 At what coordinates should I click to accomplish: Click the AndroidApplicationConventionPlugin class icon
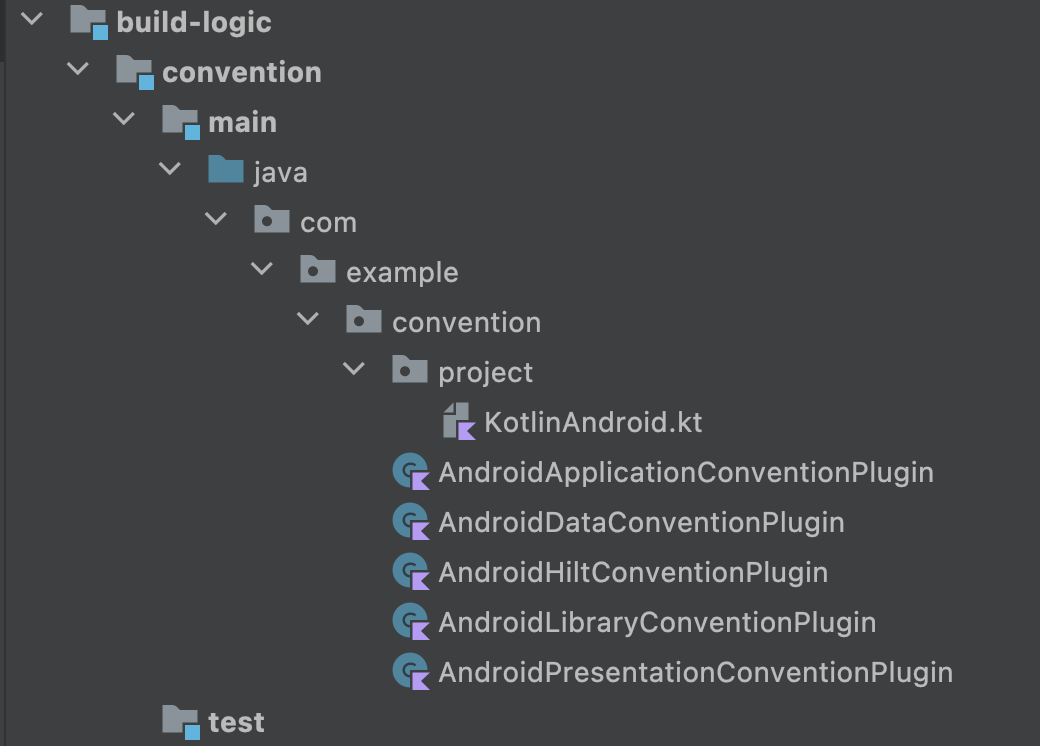coord(410,472)
